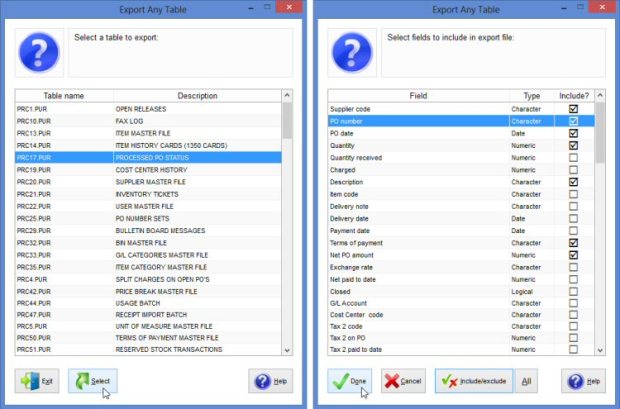Select PRC32.PUR BIN MASTER FILE row
Image resolution: width=620 pixels, height=409 pixels.
click(x=148, y=243)
